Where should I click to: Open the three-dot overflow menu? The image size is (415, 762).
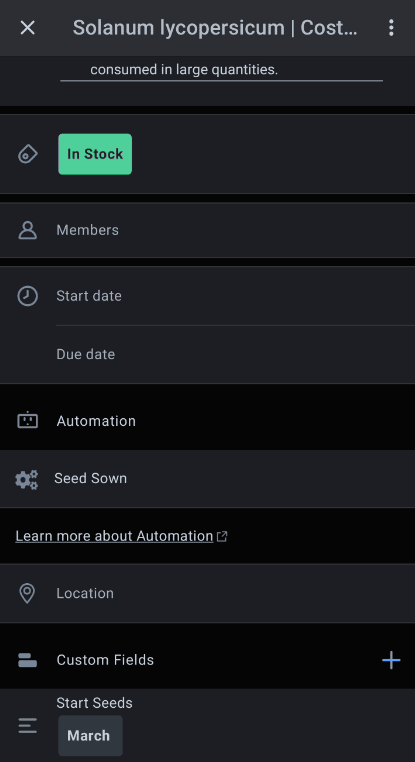tap(391, 28)
